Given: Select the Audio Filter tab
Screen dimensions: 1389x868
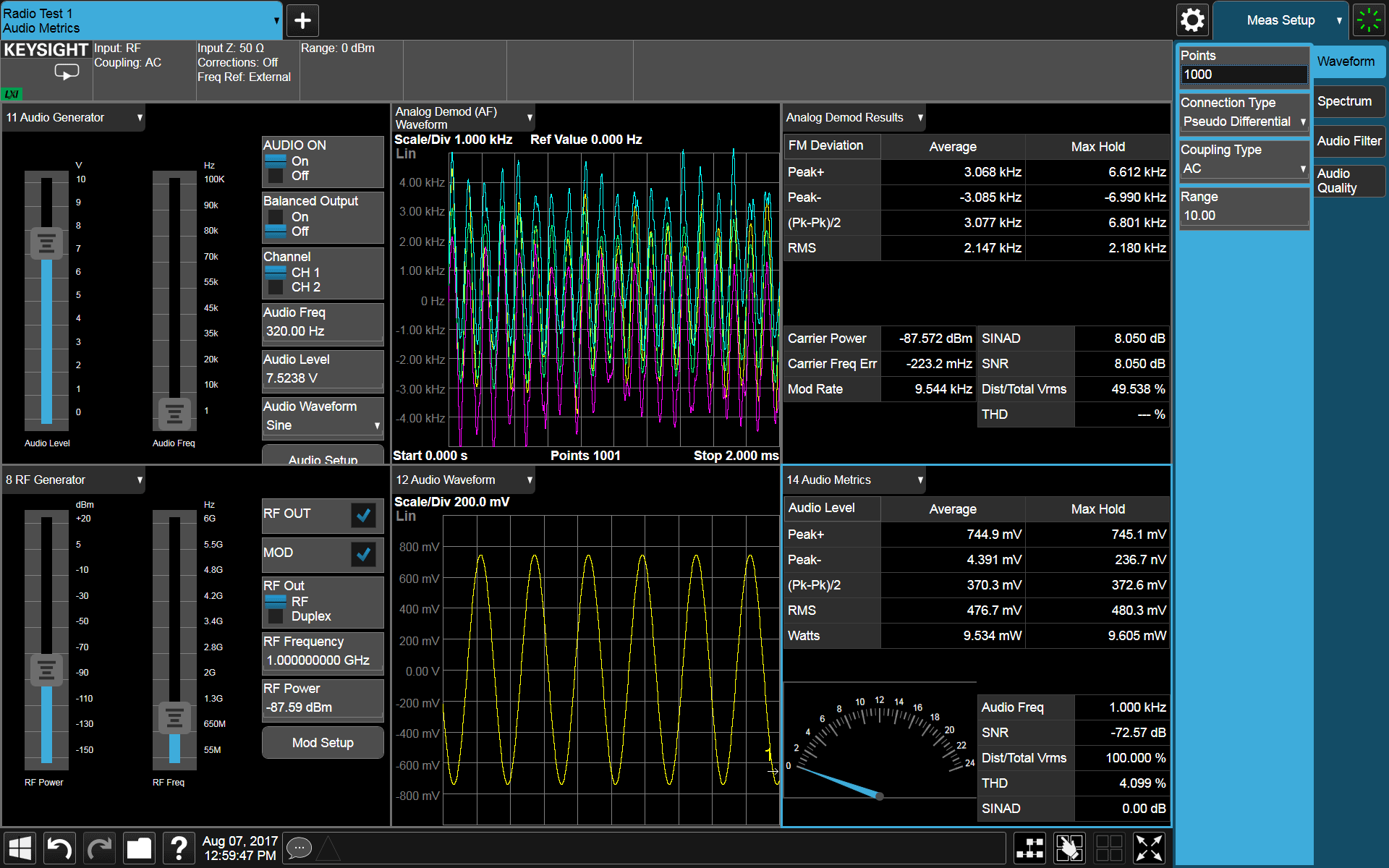Looking at the screenshot, I should tap(1348, 141).
